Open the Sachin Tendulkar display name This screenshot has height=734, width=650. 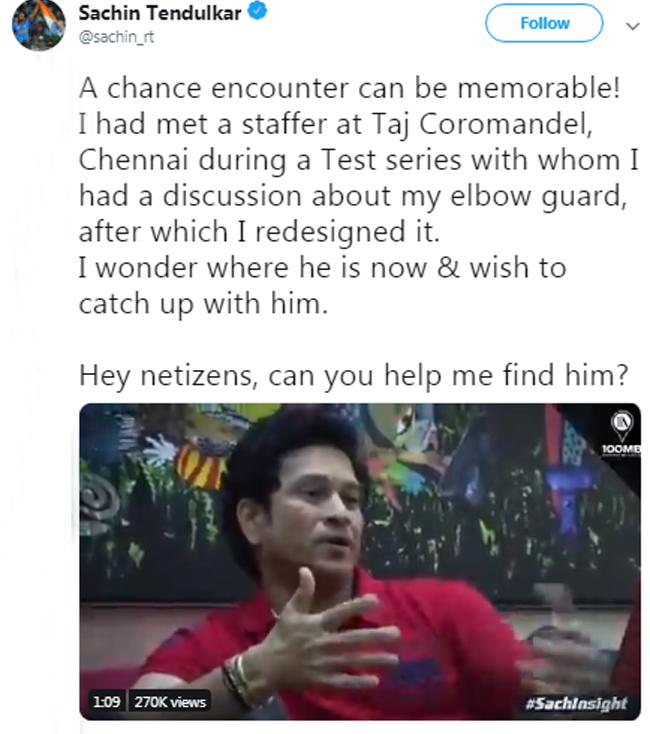pos(160,13)
